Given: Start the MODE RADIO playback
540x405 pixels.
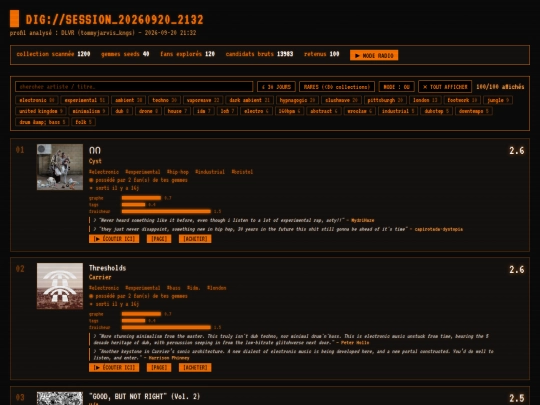Looking at the screenshot, I should (374, 55).
